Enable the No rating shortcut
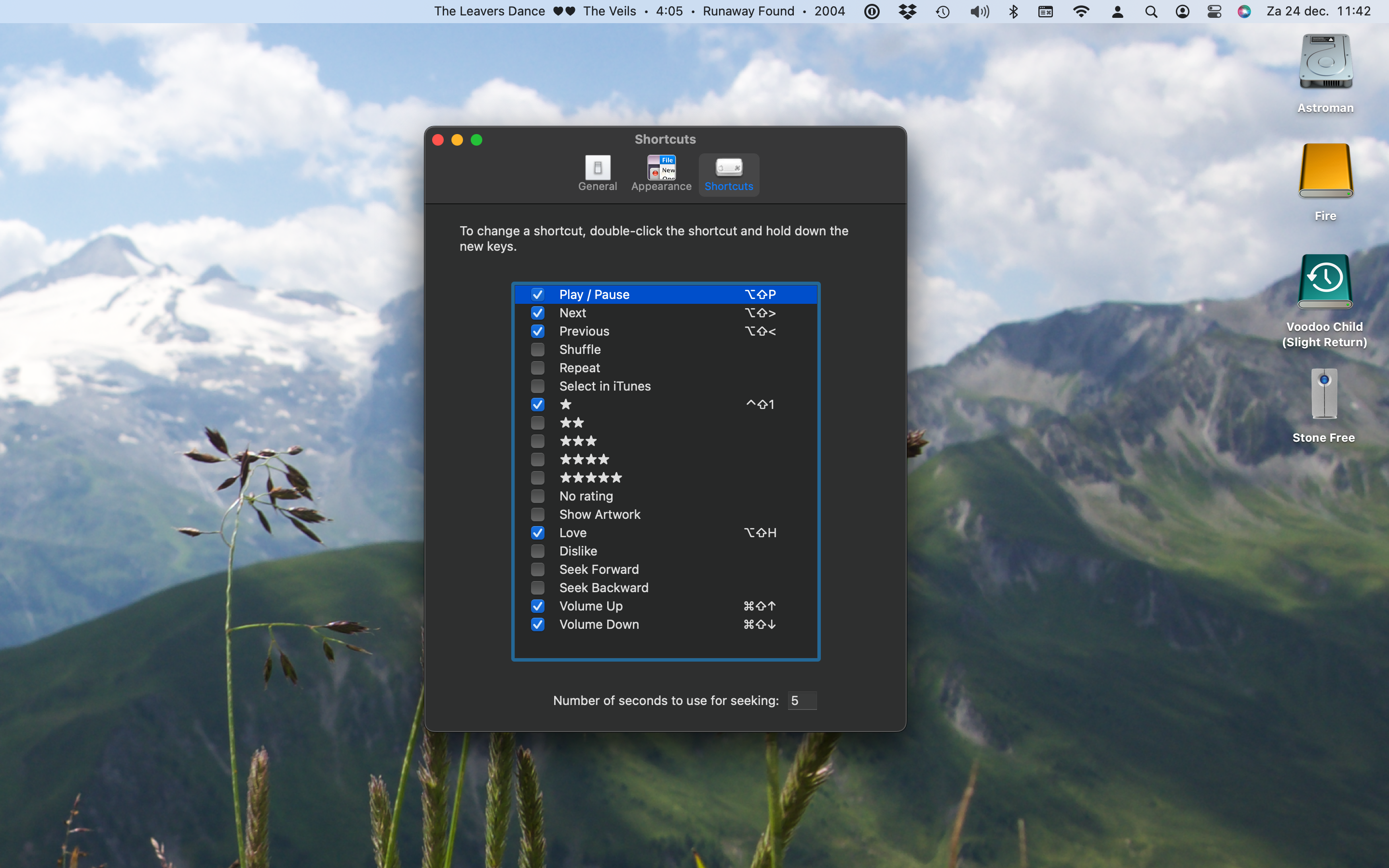Screen dimensions: 1389x868 537,496
